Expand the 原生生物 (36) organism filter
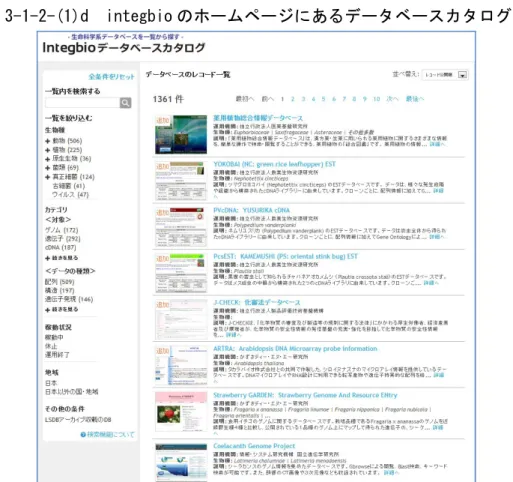Image resolution: width=513 pixels, height=482 pixels. point(47,159)
